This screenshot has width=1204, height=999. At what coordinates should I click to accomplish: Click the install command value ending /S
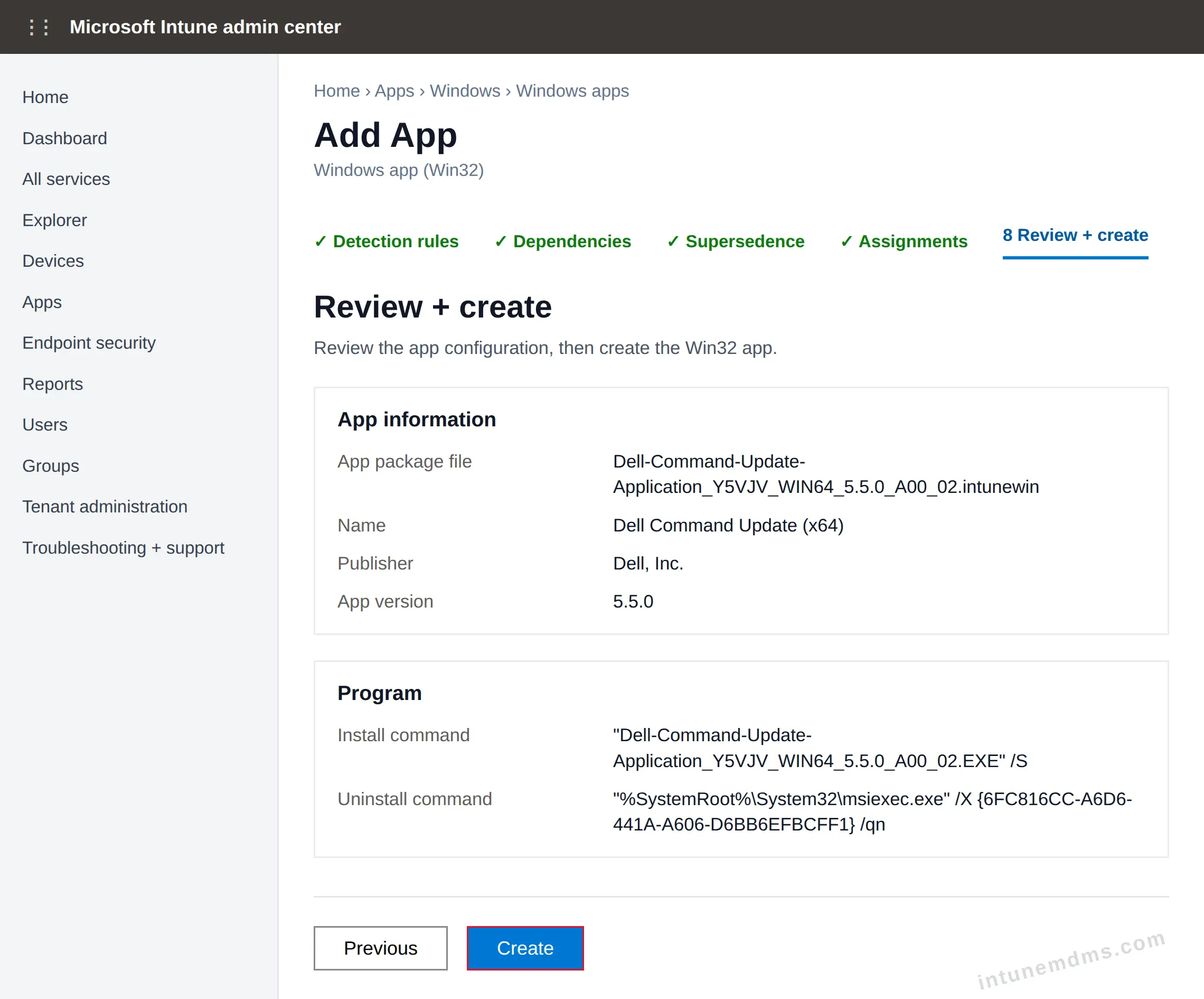(x=821, y=748)
